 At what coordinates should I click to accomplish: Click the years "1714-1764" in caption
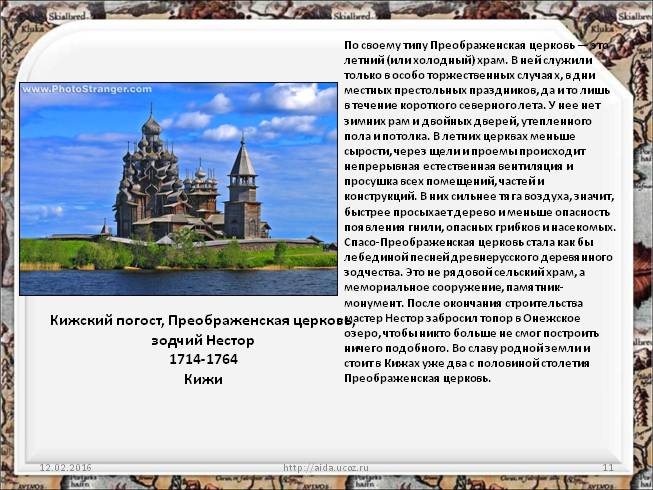click(x=196, y=359)
